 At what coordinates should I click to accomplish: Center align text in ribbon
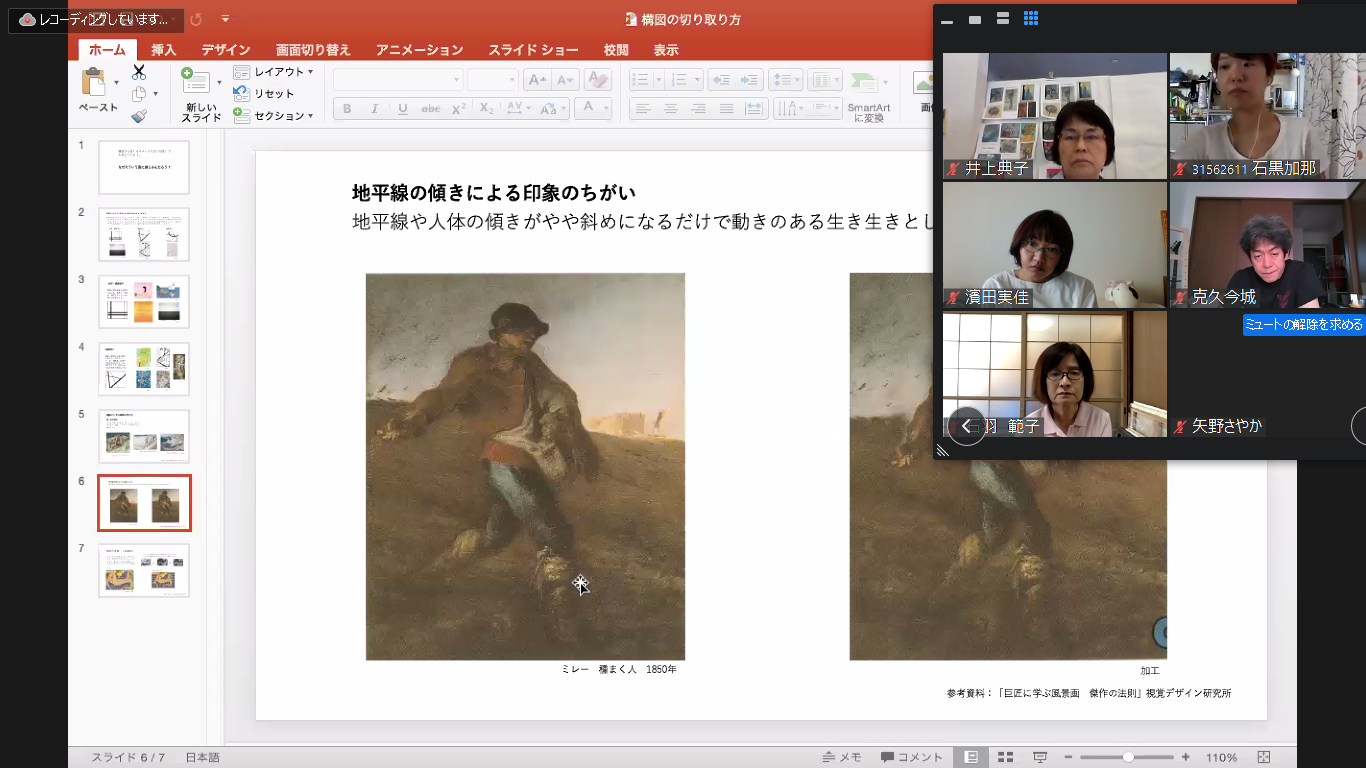tap(671, 109)
